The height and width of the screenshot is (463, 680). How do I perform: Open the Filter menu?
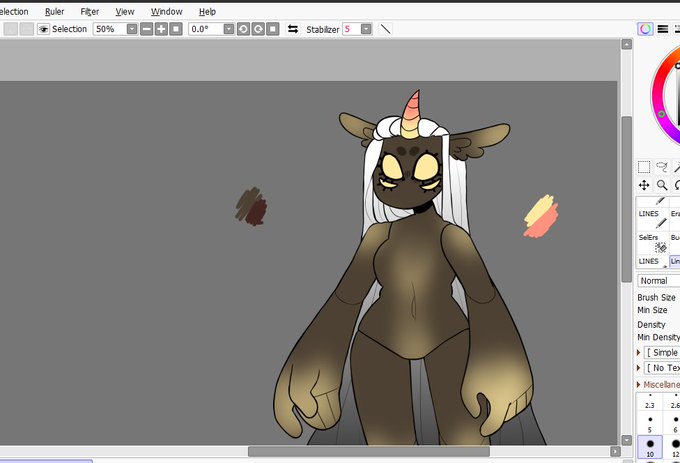(90, 12)
